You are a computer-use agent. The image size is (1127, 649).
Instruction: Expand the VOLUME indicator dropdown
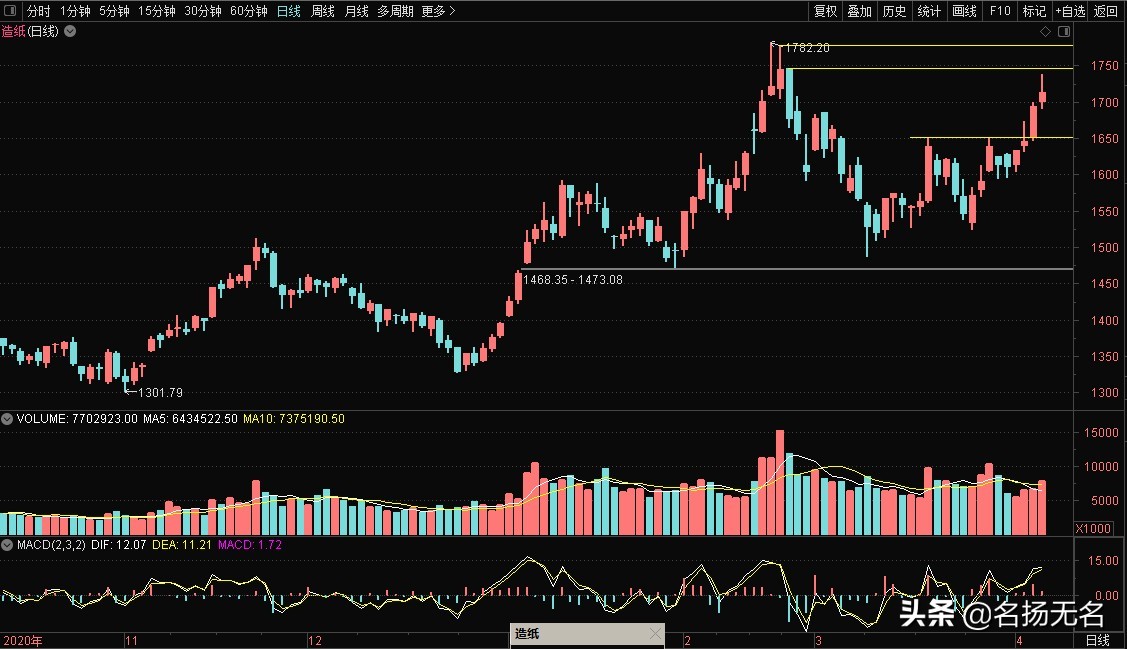tap(7, 418)
